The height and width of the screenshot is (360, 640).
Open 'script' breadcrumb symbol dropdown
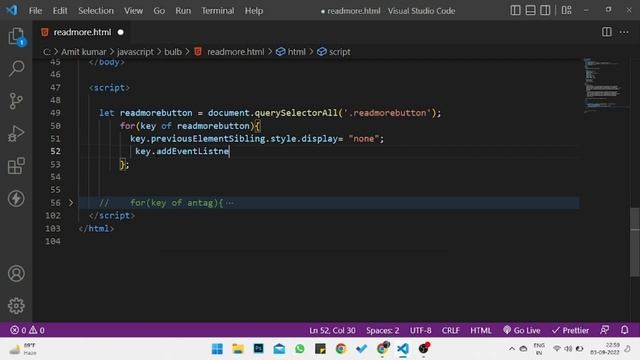(334, 52)
